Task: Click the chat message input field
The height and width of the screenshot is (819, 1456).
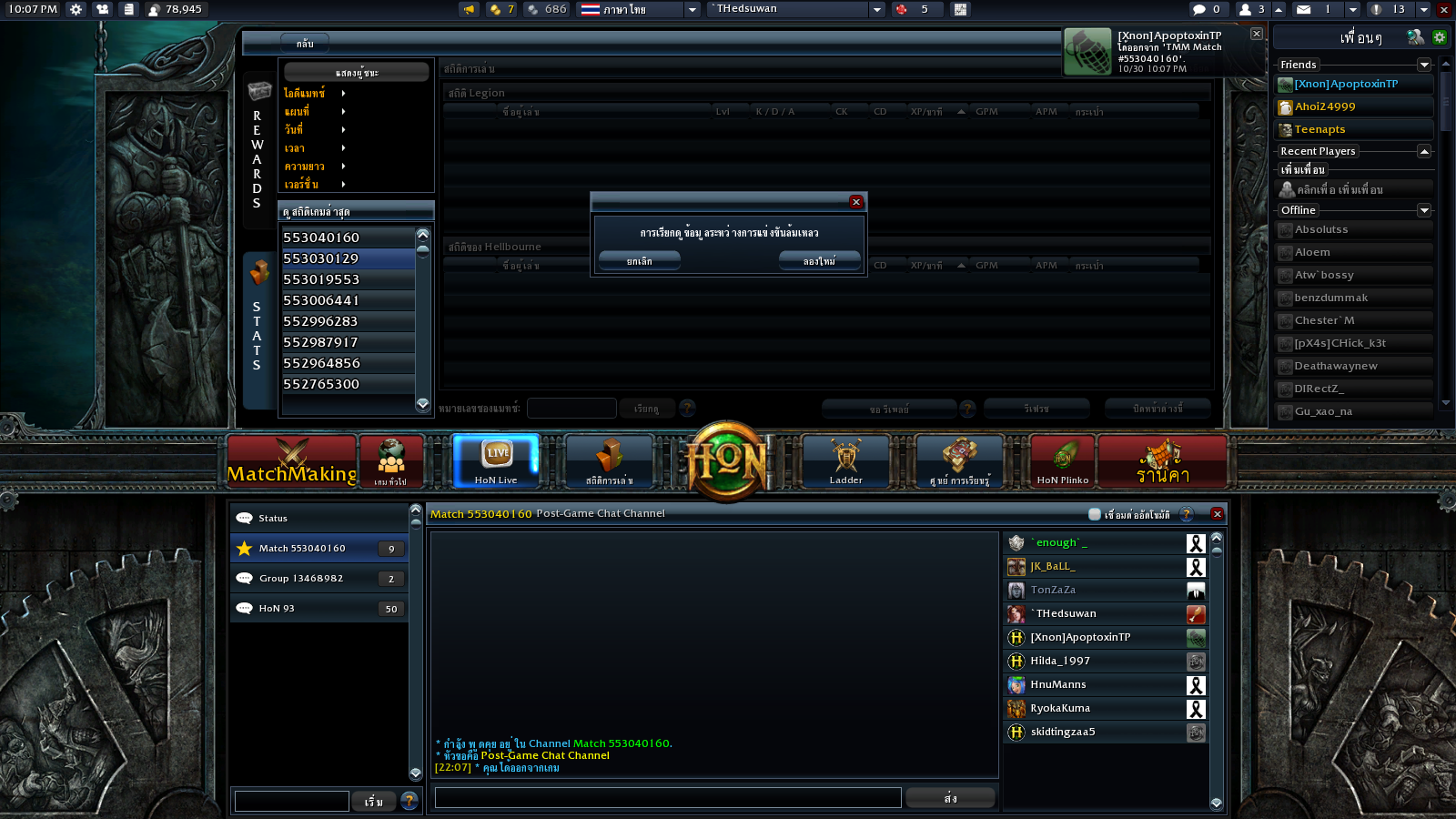Action: [x=668, y=798]
